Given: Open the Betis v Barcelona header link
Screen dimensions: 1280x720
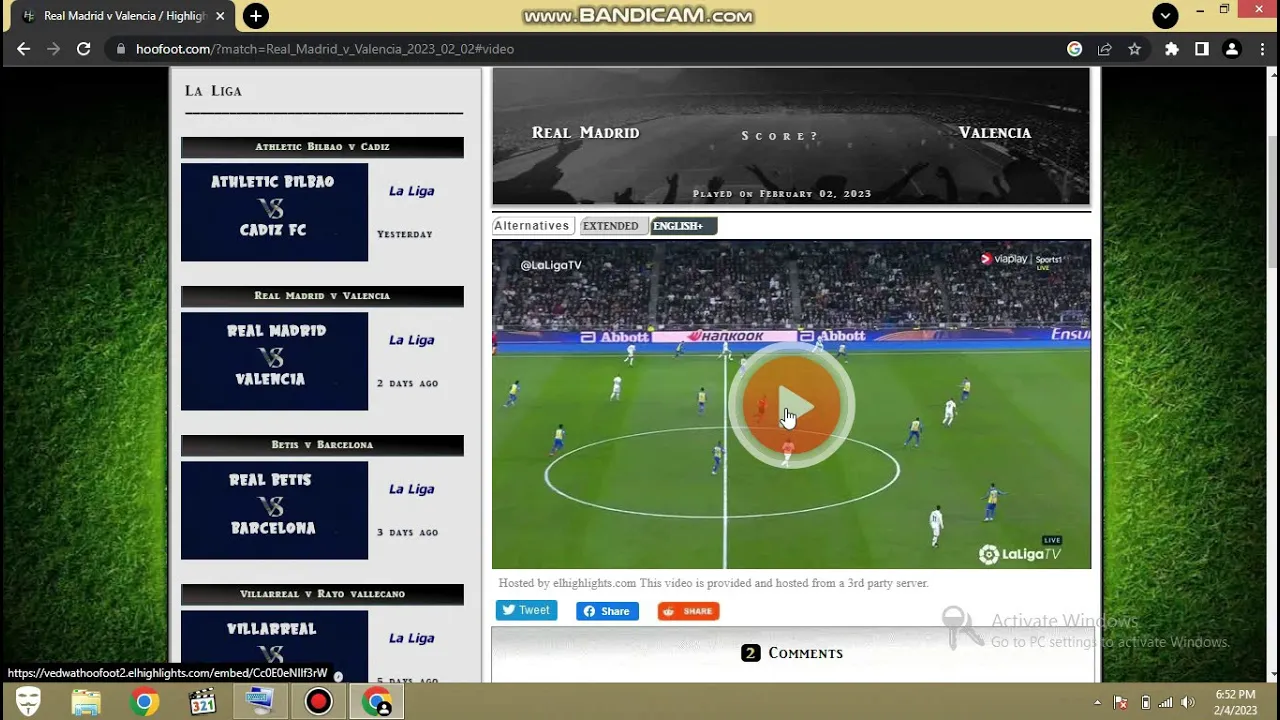Looking at the screenshot, I should (x=322, y=445).
